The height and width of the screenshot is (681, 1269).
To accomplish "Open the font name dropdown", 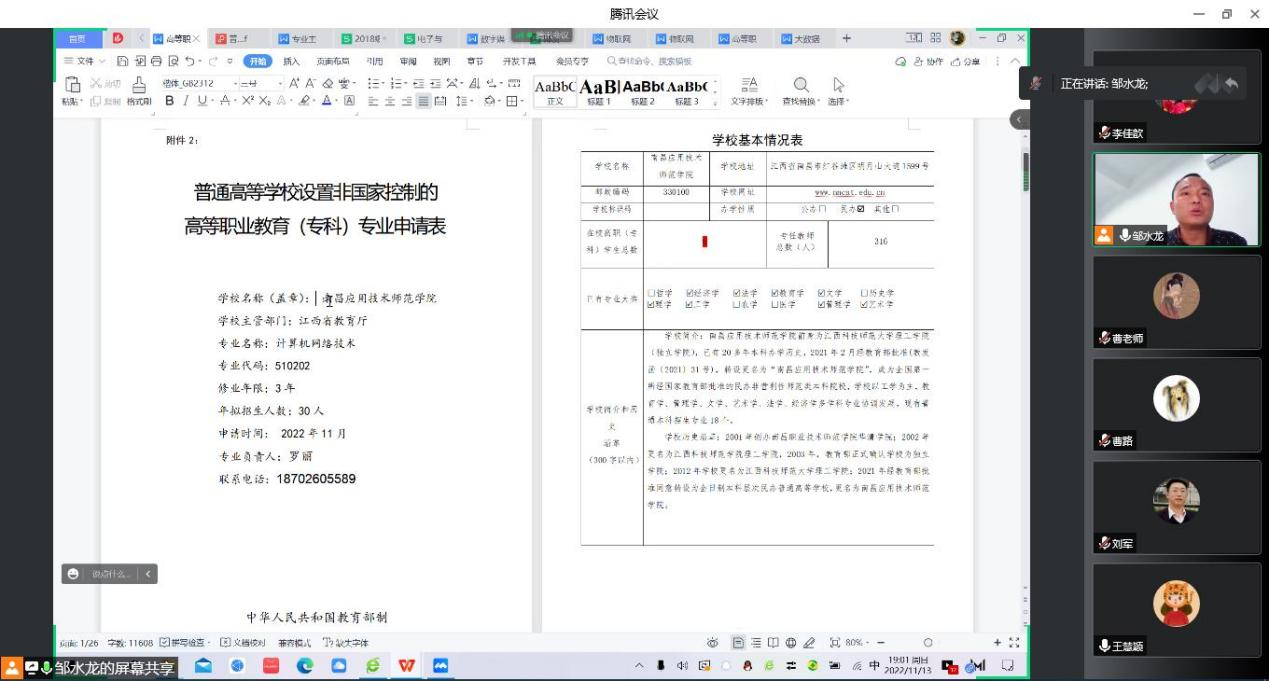I will 236,83.
